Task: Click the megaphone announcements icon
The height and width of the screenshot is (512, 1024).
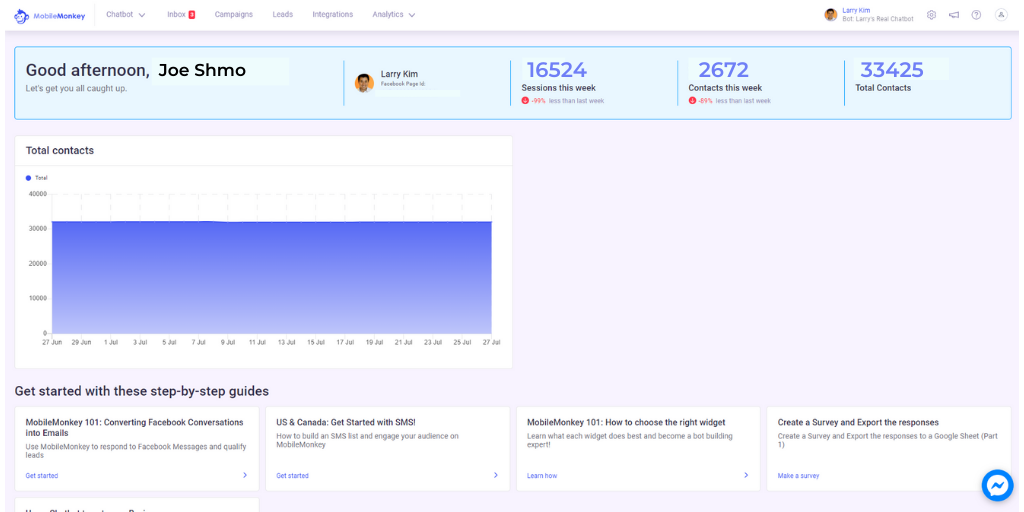Action: click(x=954, y=15)
